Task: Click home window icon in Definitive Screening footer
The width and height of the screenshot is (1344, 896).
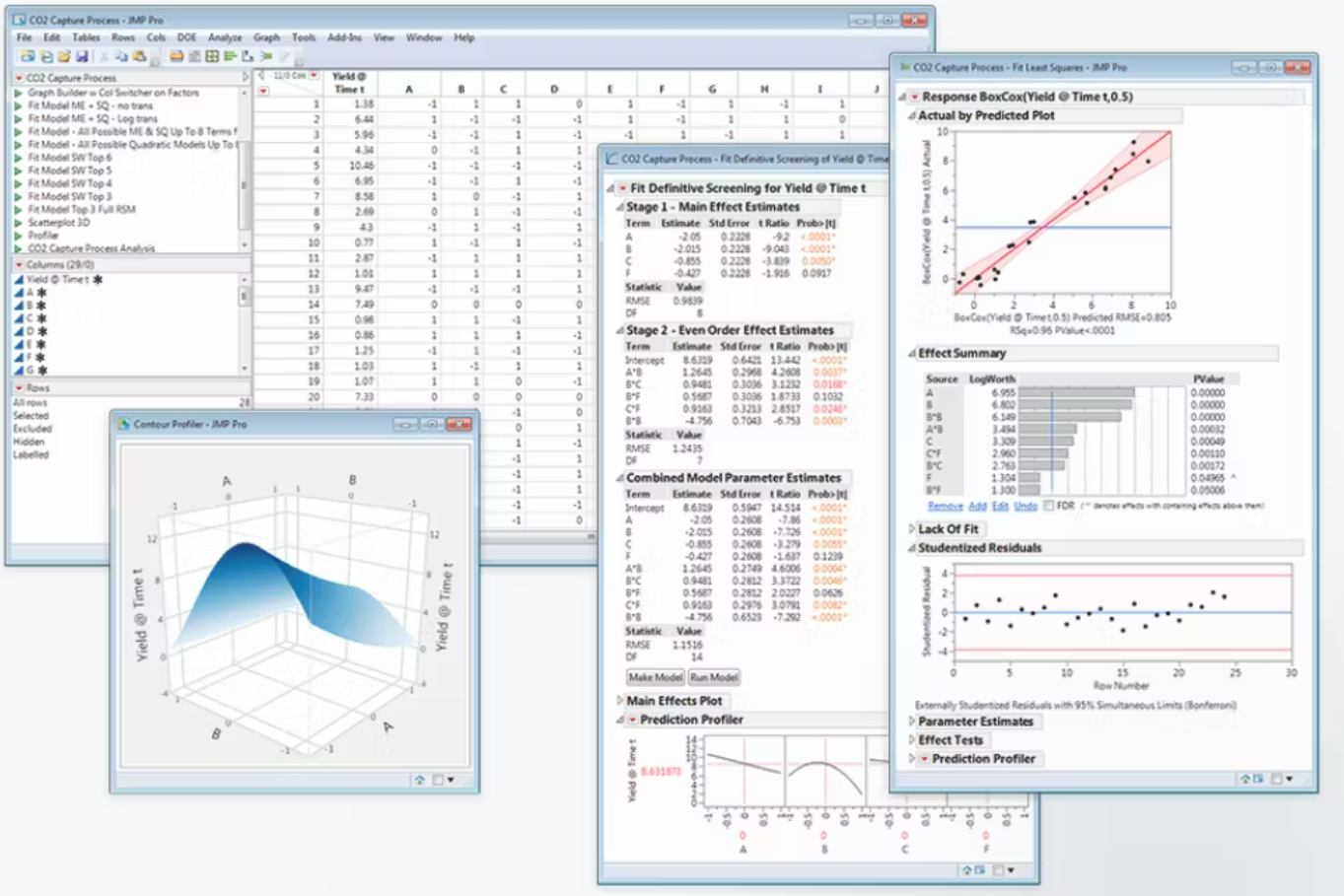Action: [x=967, y=870]
